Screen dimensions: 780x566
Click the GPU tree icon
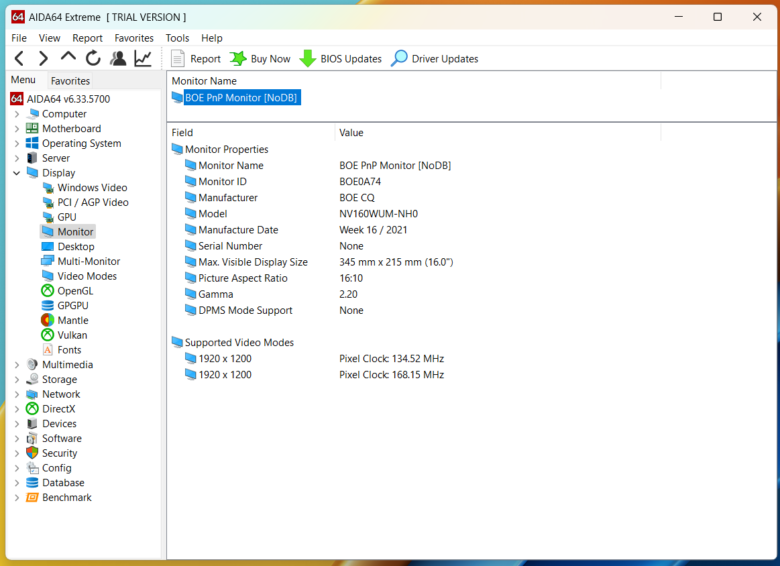[x=48, y=217]
